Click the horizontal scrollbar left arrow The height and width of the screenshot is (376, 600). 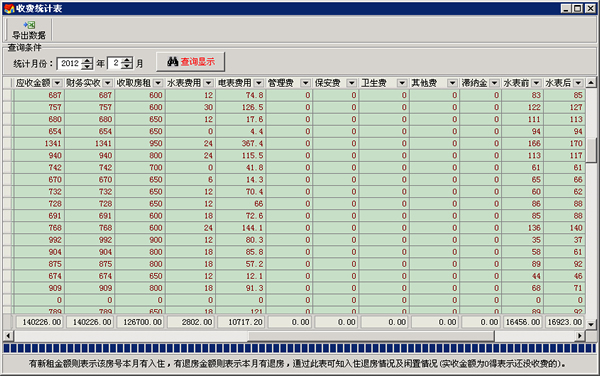click(8, 336)
